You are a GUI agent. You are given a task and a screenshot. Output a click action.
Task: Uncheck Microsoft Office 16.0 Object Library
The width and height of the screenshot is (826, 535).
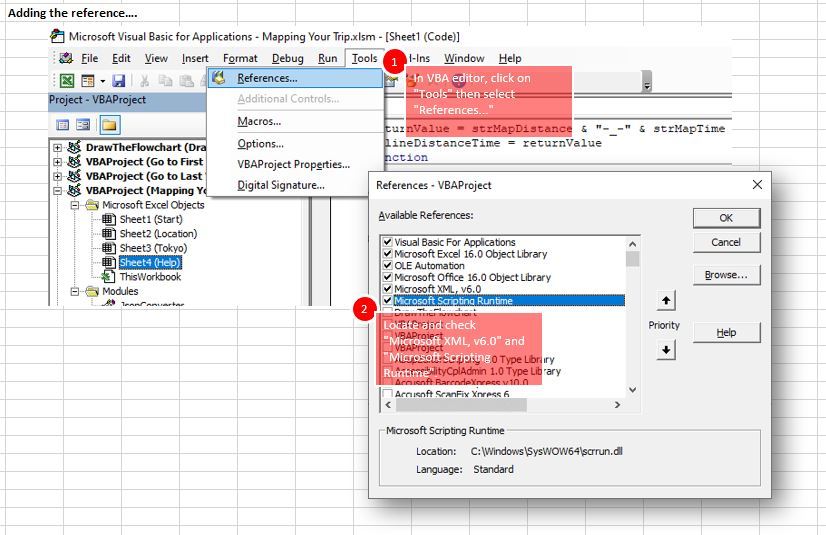(388, 277)
